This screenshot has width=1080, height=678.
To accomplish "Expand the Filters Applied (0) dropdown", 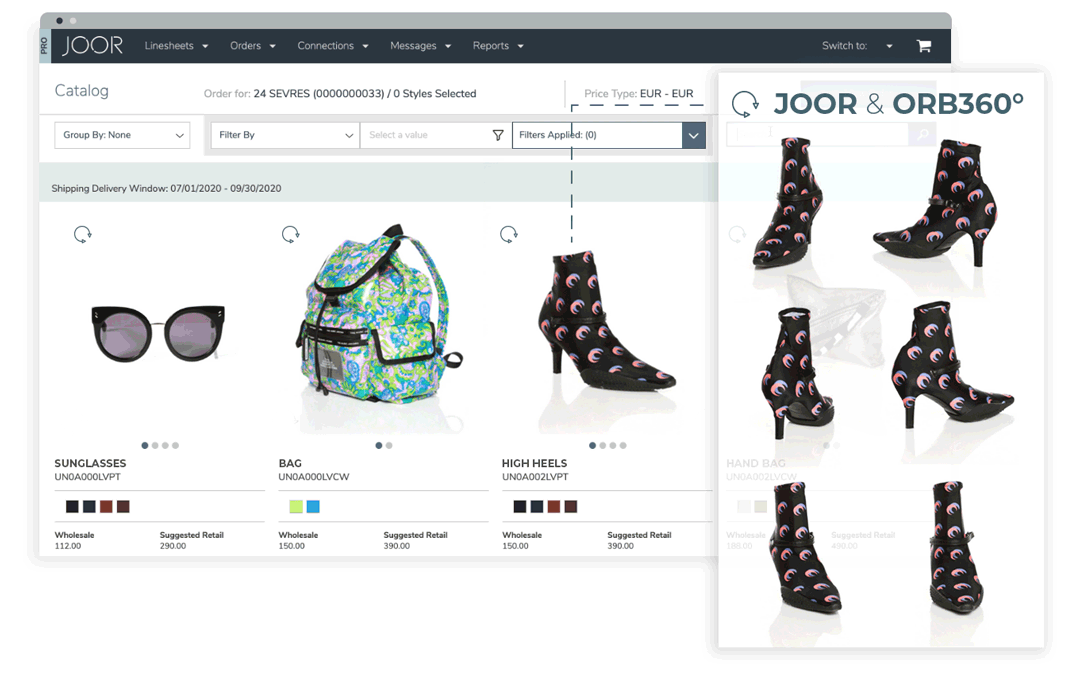I will (693, 135).
